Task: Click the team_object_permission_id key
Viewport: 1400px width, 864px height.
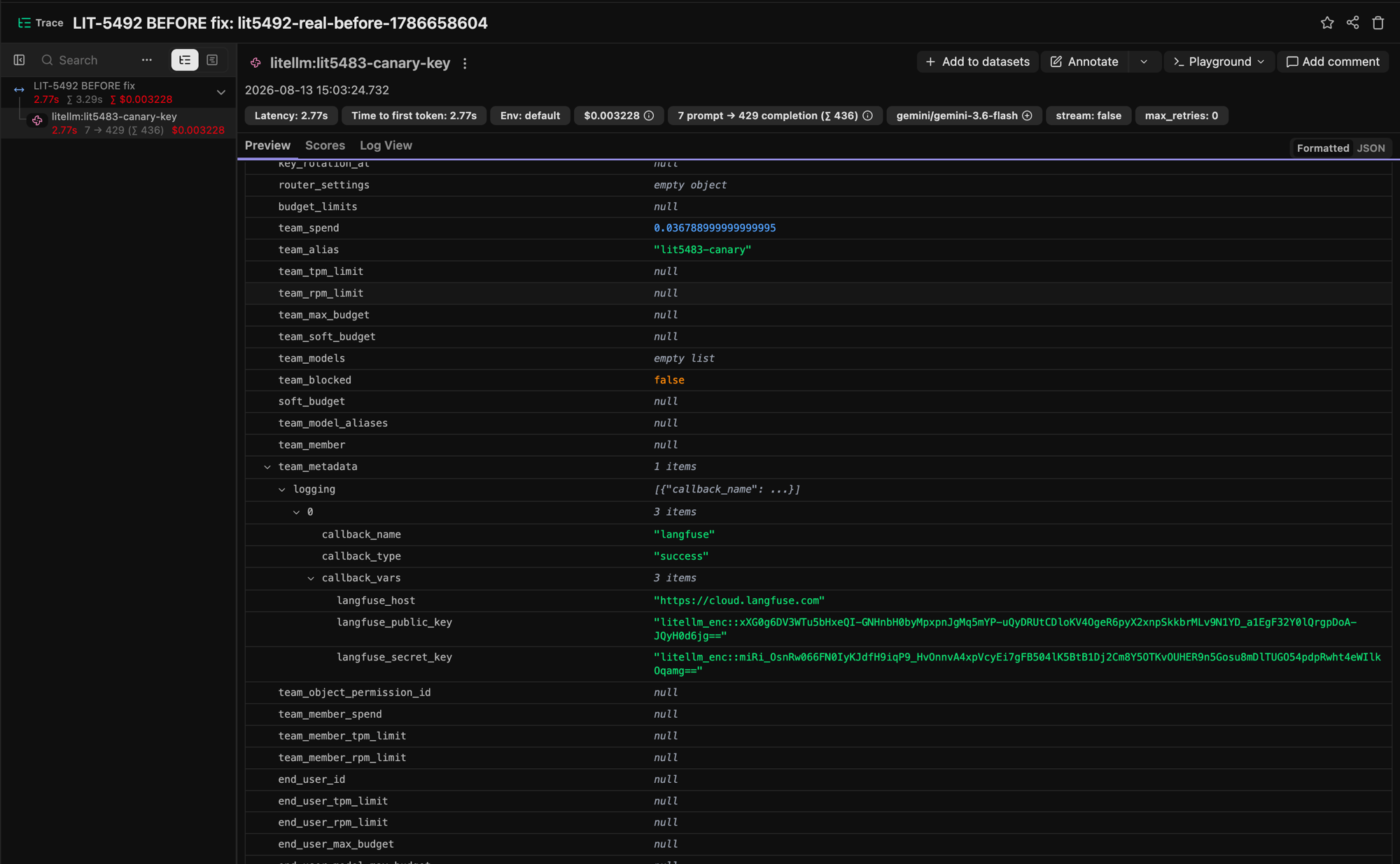Action: 354,693
